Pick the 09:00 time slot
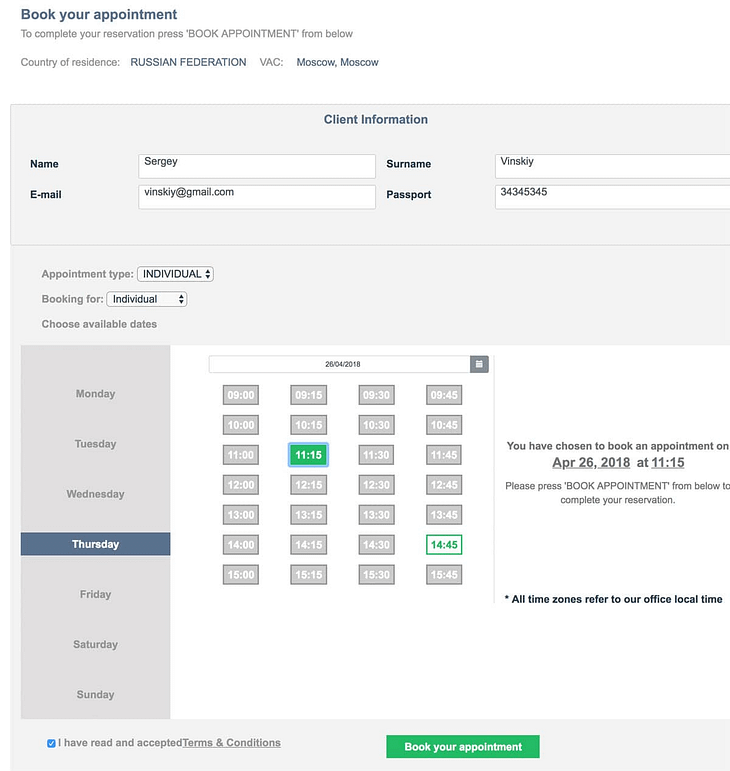730x771 pixels. click(x=241, y=395)
